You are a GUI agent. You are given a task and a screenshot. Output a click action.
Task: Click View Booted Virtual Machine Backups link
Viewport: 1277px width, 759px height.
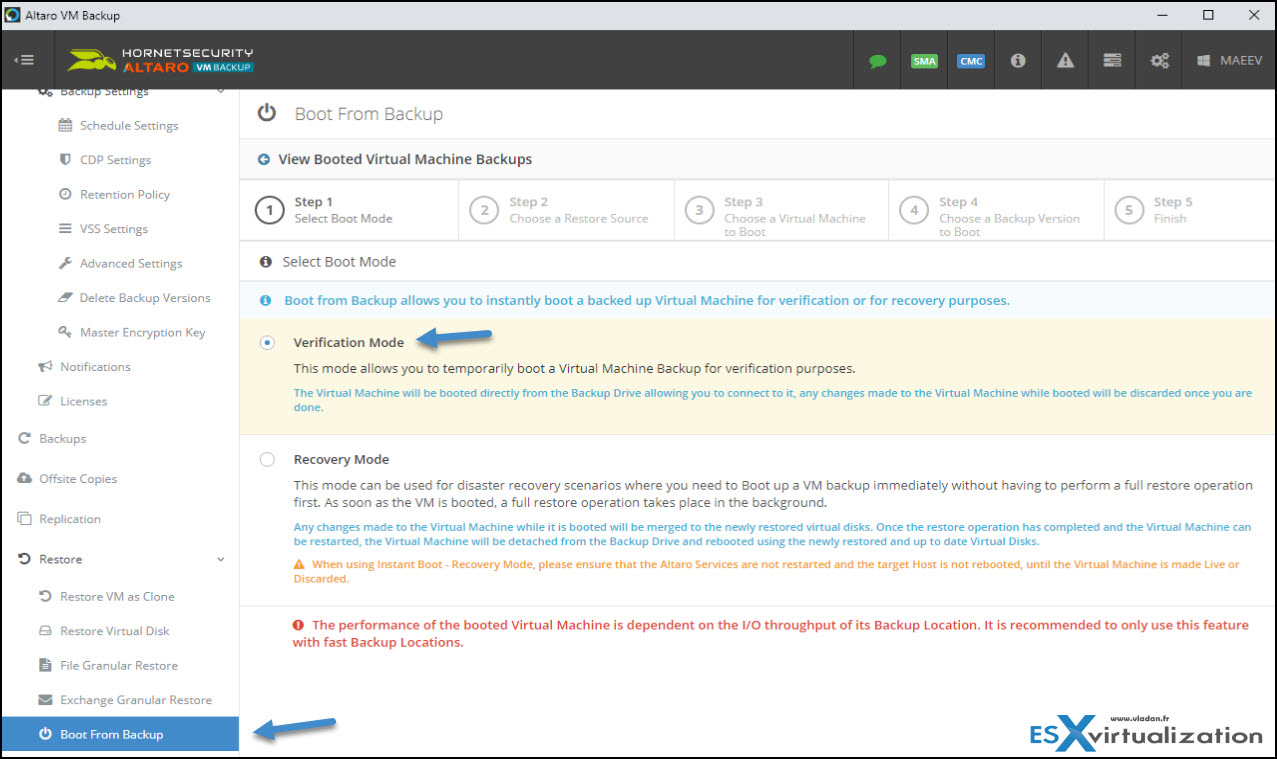pos(404,159)
